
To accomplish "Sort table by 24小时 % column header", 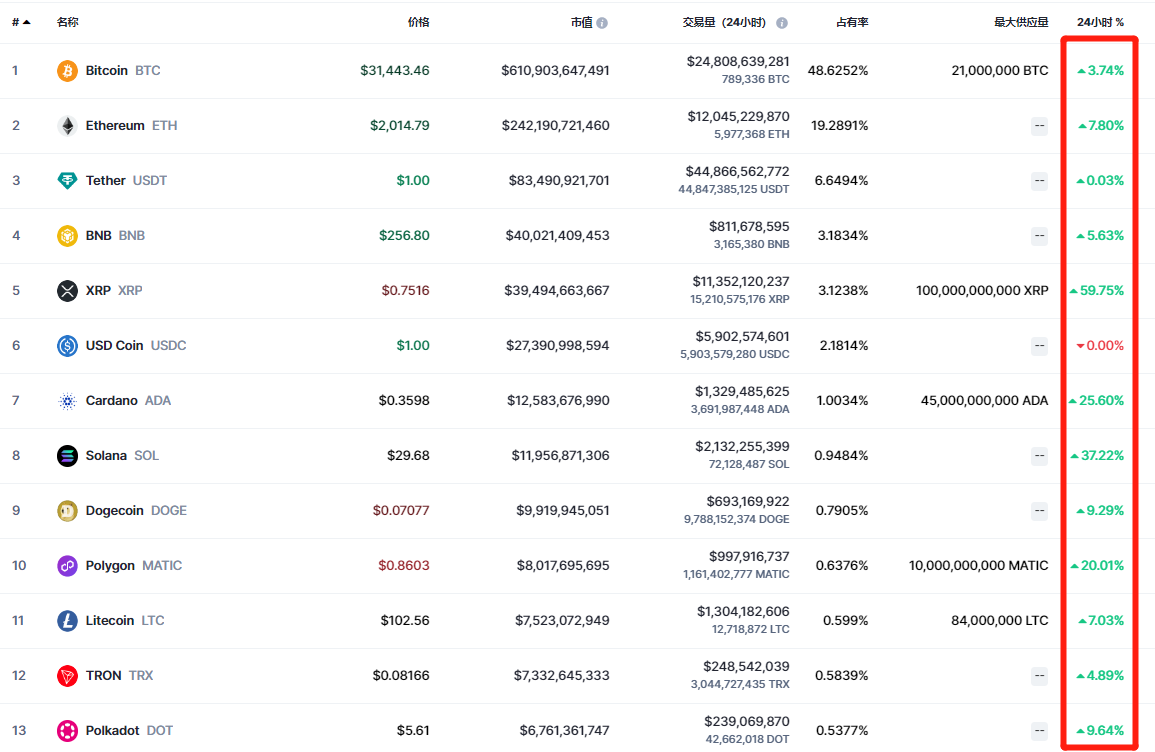I will (1100, 22).
